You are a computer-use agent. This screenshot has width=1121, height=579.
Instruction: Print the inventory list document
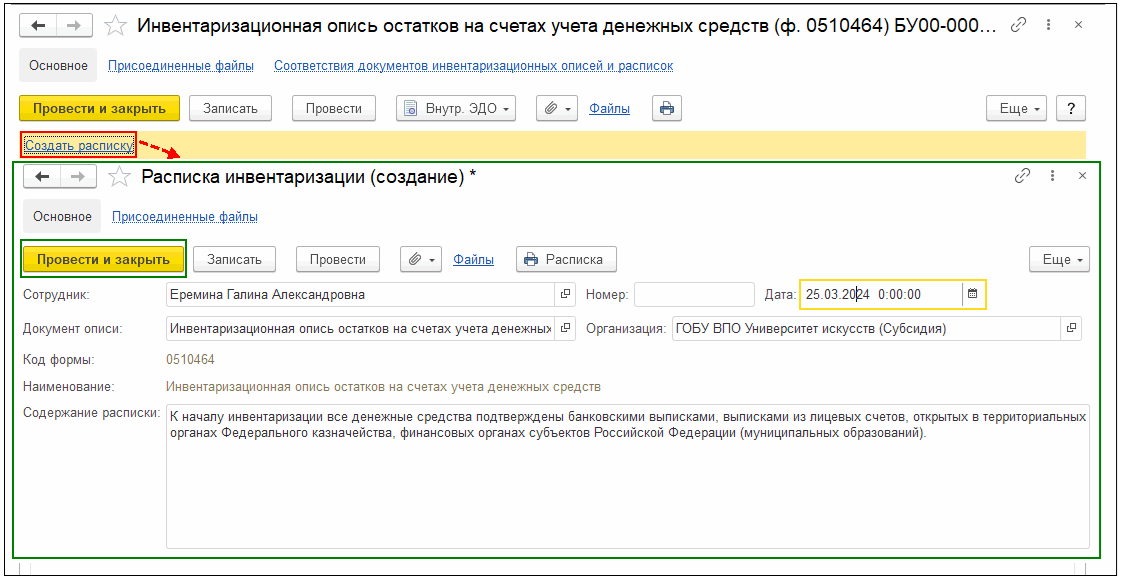[x=666, y=109]
